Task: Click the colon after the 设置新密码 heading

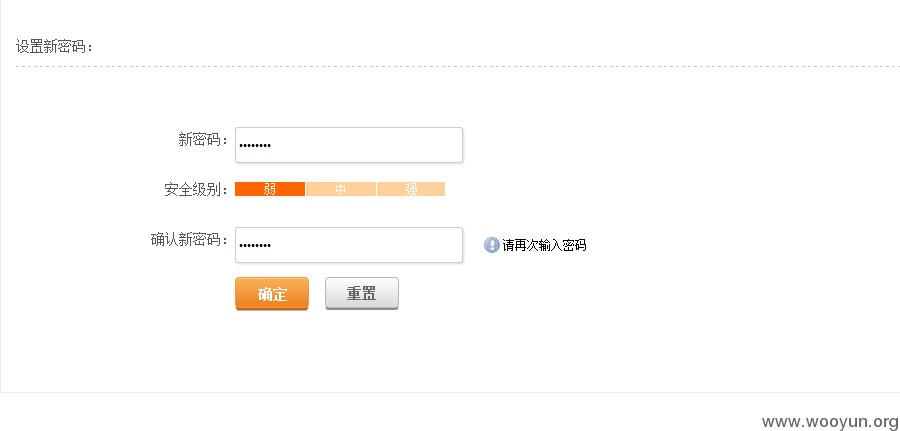Action: click(x=91, y=48)
